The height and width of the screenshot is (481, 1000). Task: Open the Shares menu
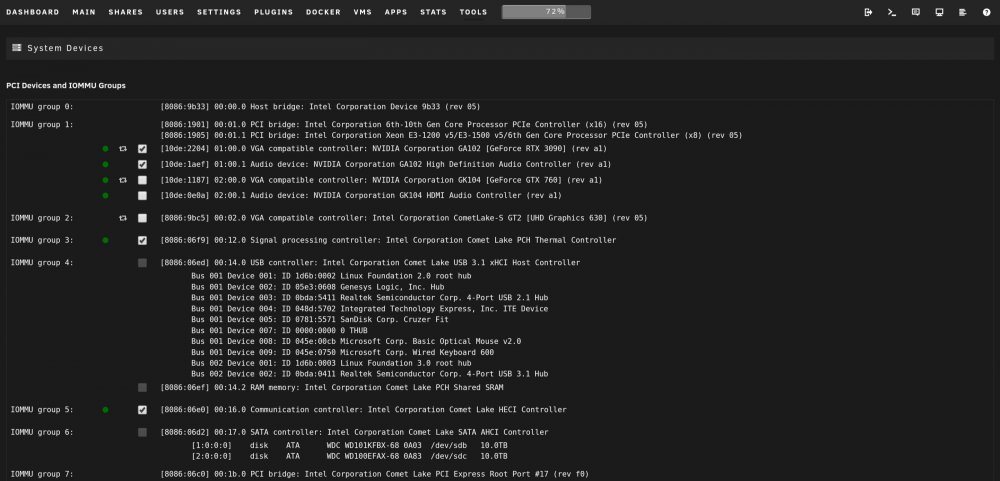point(126,12)
